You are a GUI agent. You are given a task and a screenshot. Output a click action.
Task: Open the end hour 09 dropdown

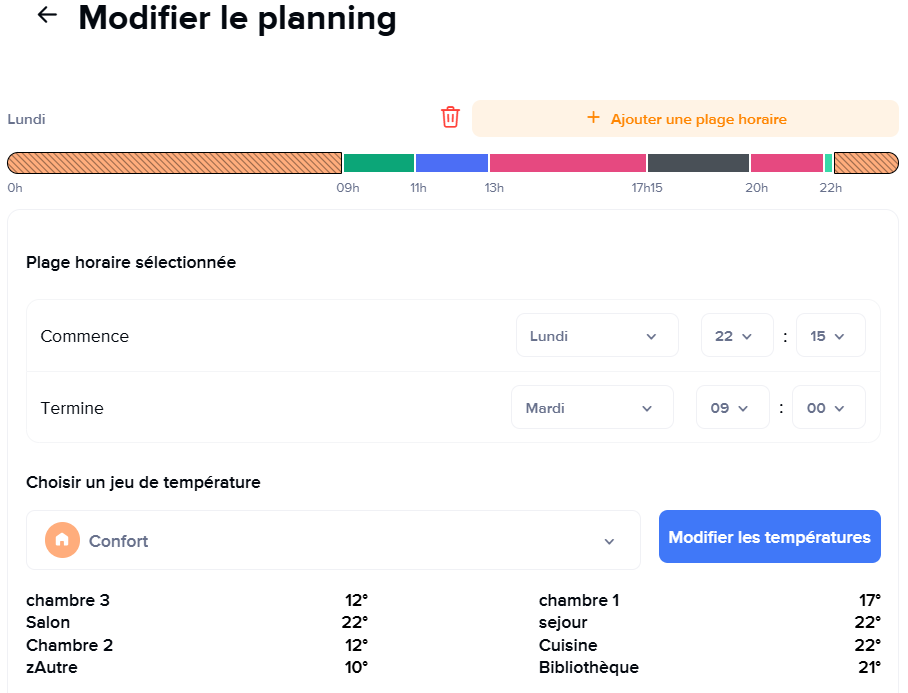(732, 408)
